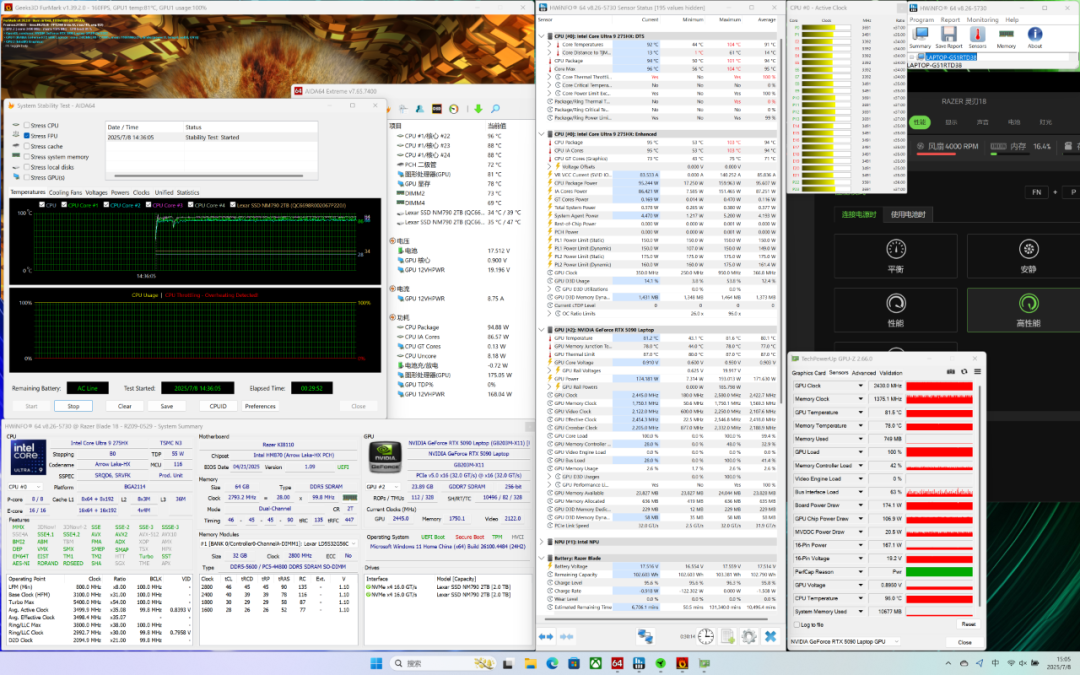1080x675 pixels.
Task: Uncheck the Stress FPU checkbox
Action: (27, 136)
